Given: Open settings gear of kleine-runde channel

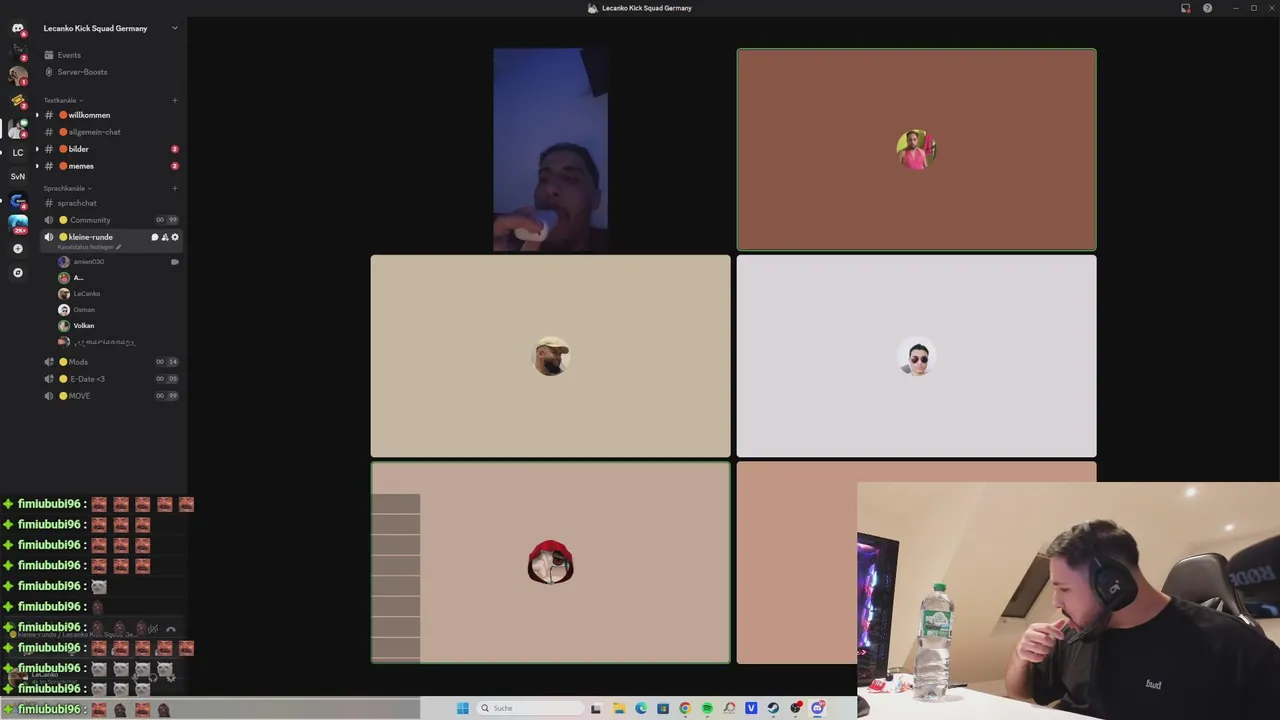Looking at the screenshot, I should coord(175,237).
